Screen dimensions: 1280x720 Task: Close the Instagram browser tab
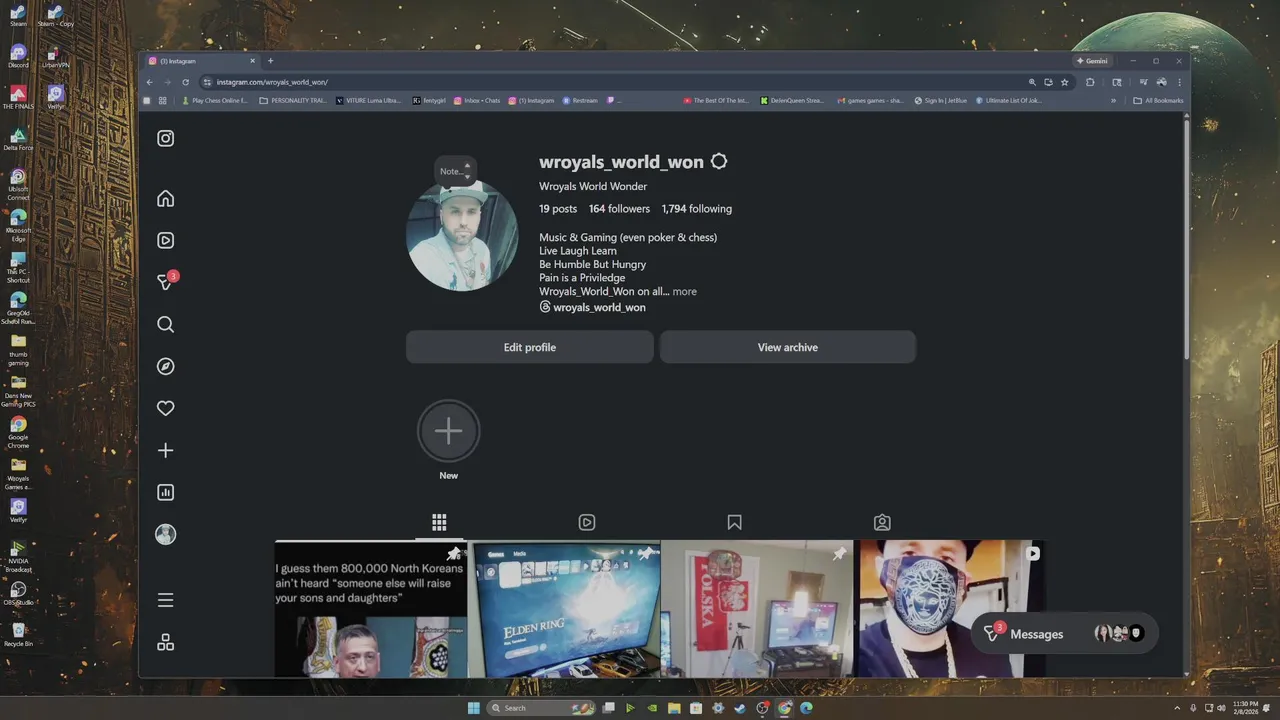tap(253, 61)
